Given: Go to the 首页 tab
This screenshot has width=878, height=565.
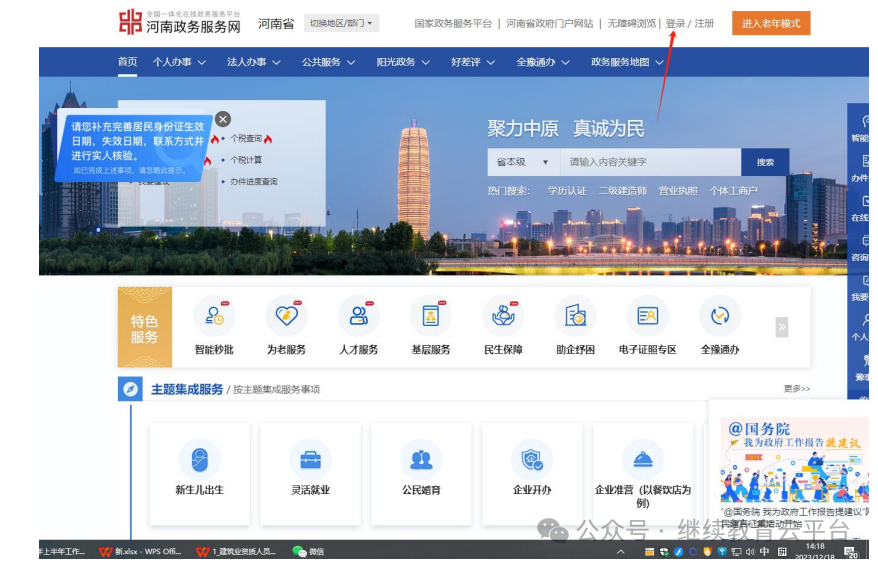Looking at the screenshot, I should tap(128, 62).
